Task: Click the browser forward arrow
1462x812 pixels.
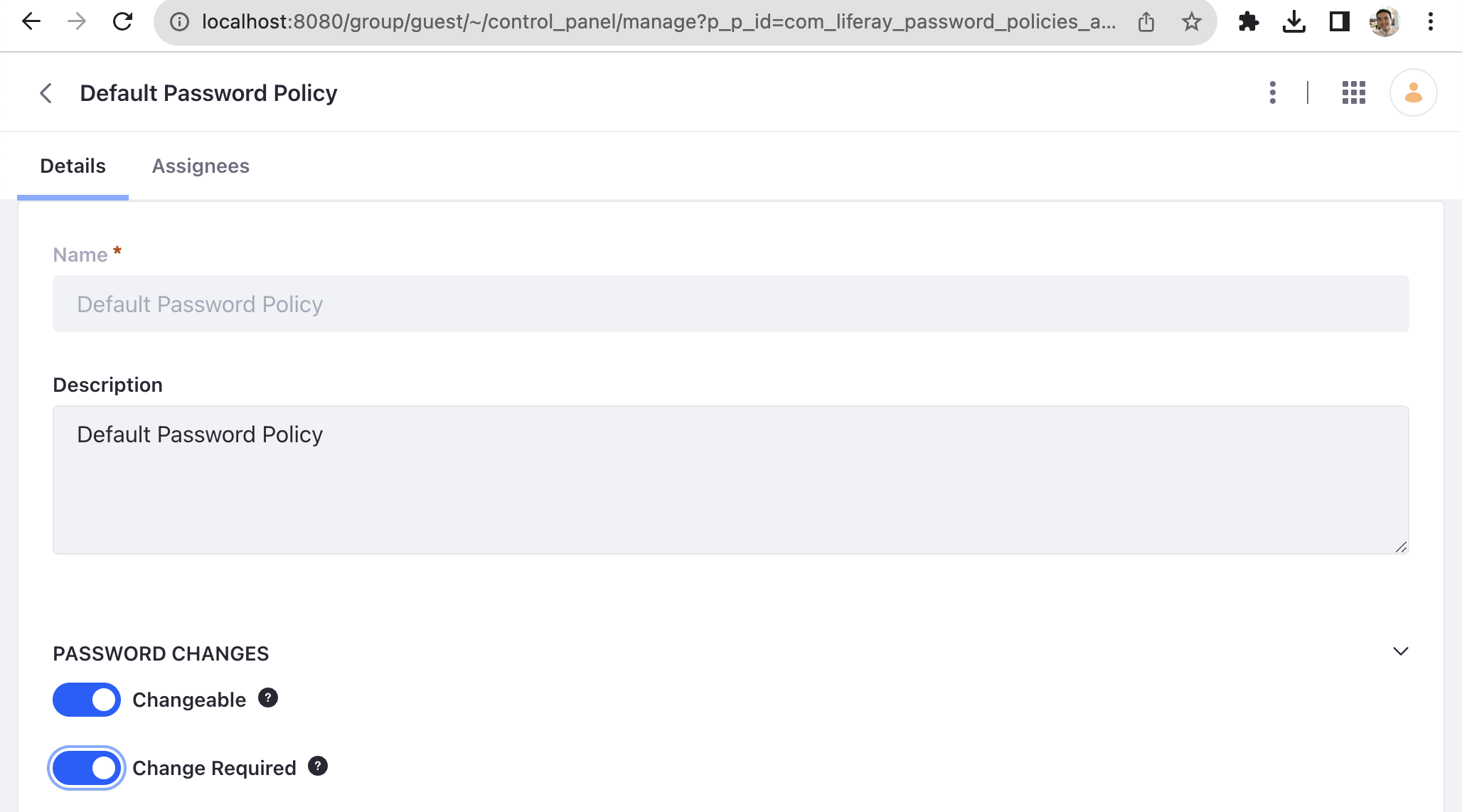Action: point(76,21)
